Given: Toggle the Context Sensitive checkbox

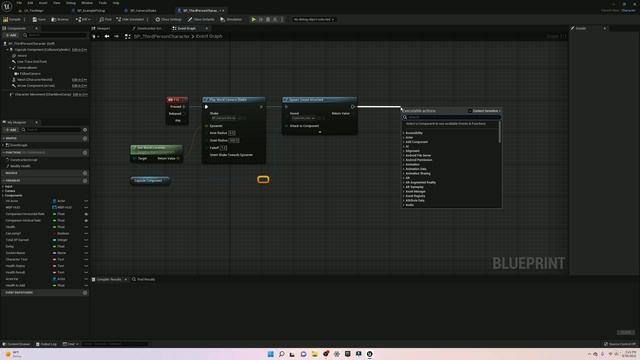Looking at the screenshot, I should (470, 111).
